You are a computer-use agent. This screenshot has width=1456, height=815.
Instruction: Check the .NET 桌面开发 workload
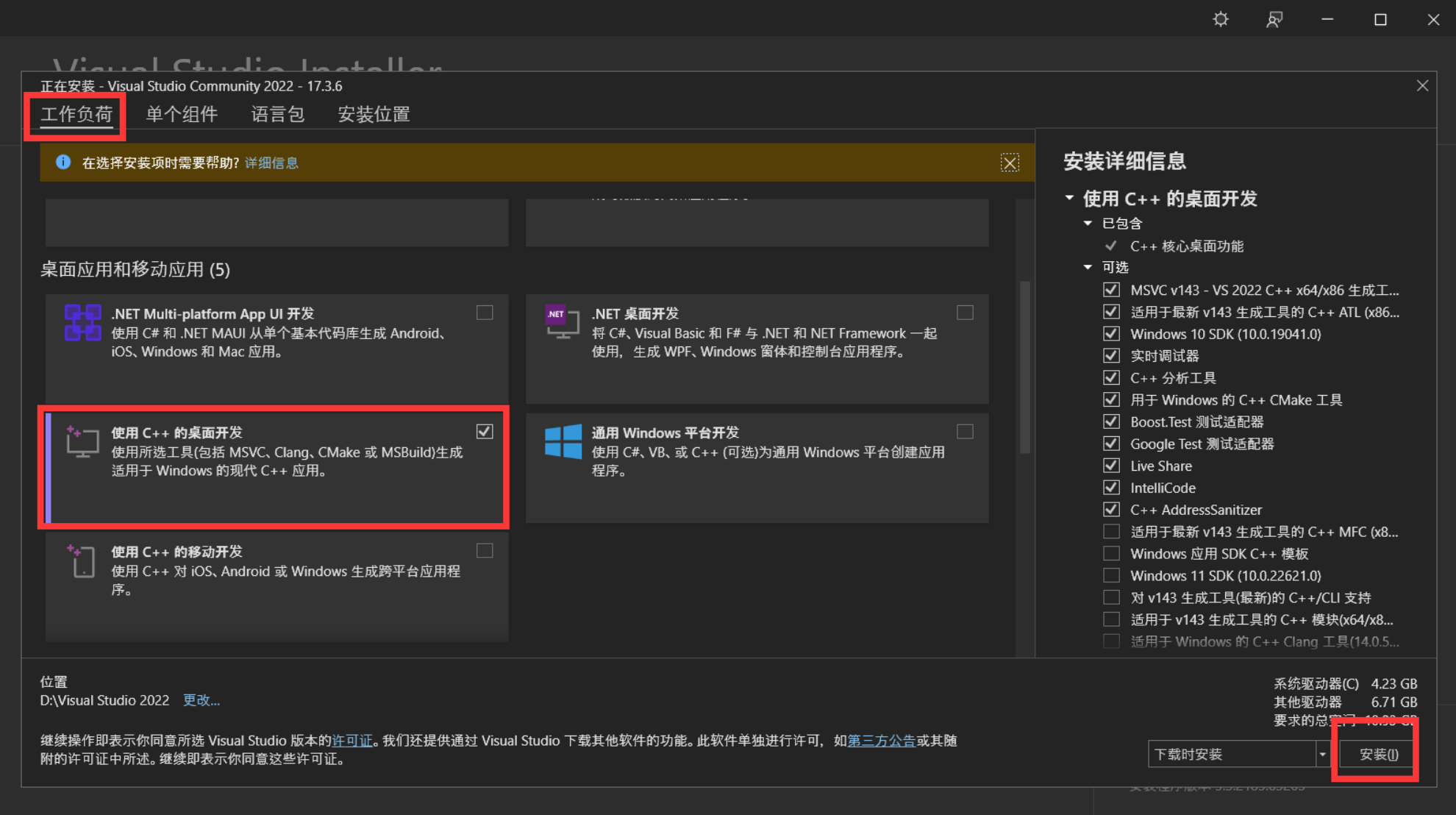click(965, 313)
